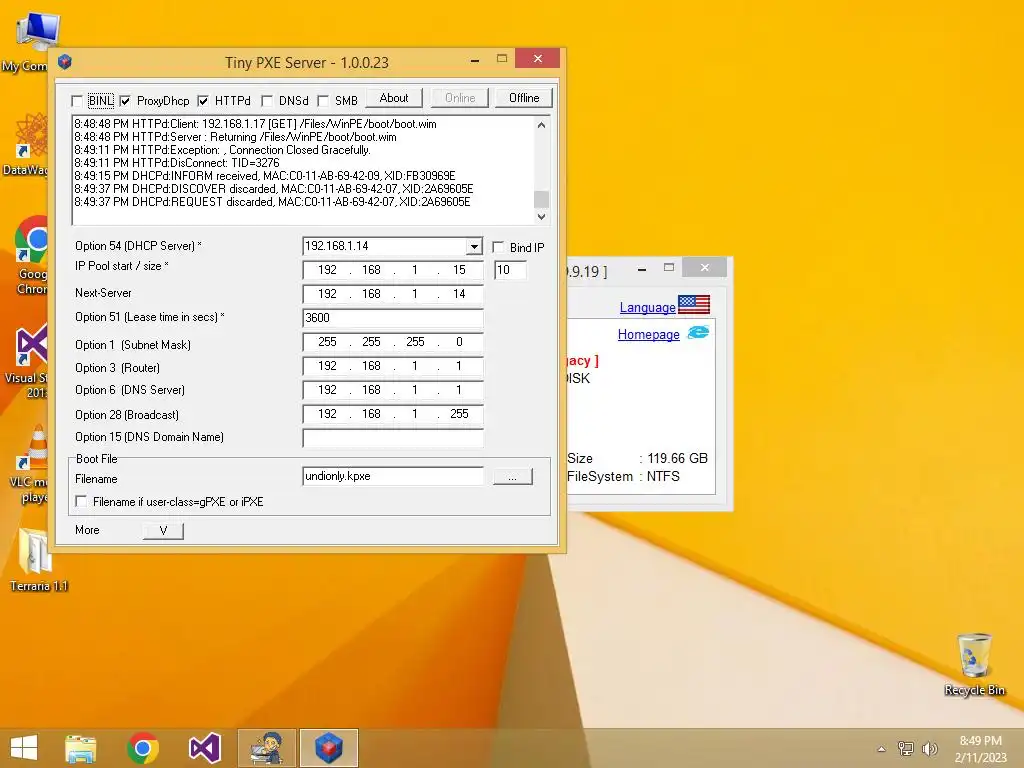
Task: Tick the Bind IP checkbox
Action: click(498, 247)
